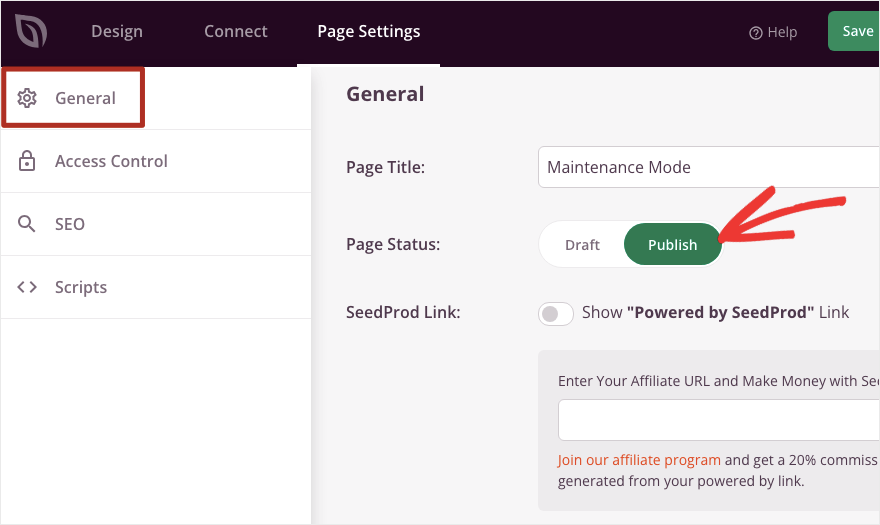Select the Page Settings tab
The image size is (880, 525).
click(369, 31)
